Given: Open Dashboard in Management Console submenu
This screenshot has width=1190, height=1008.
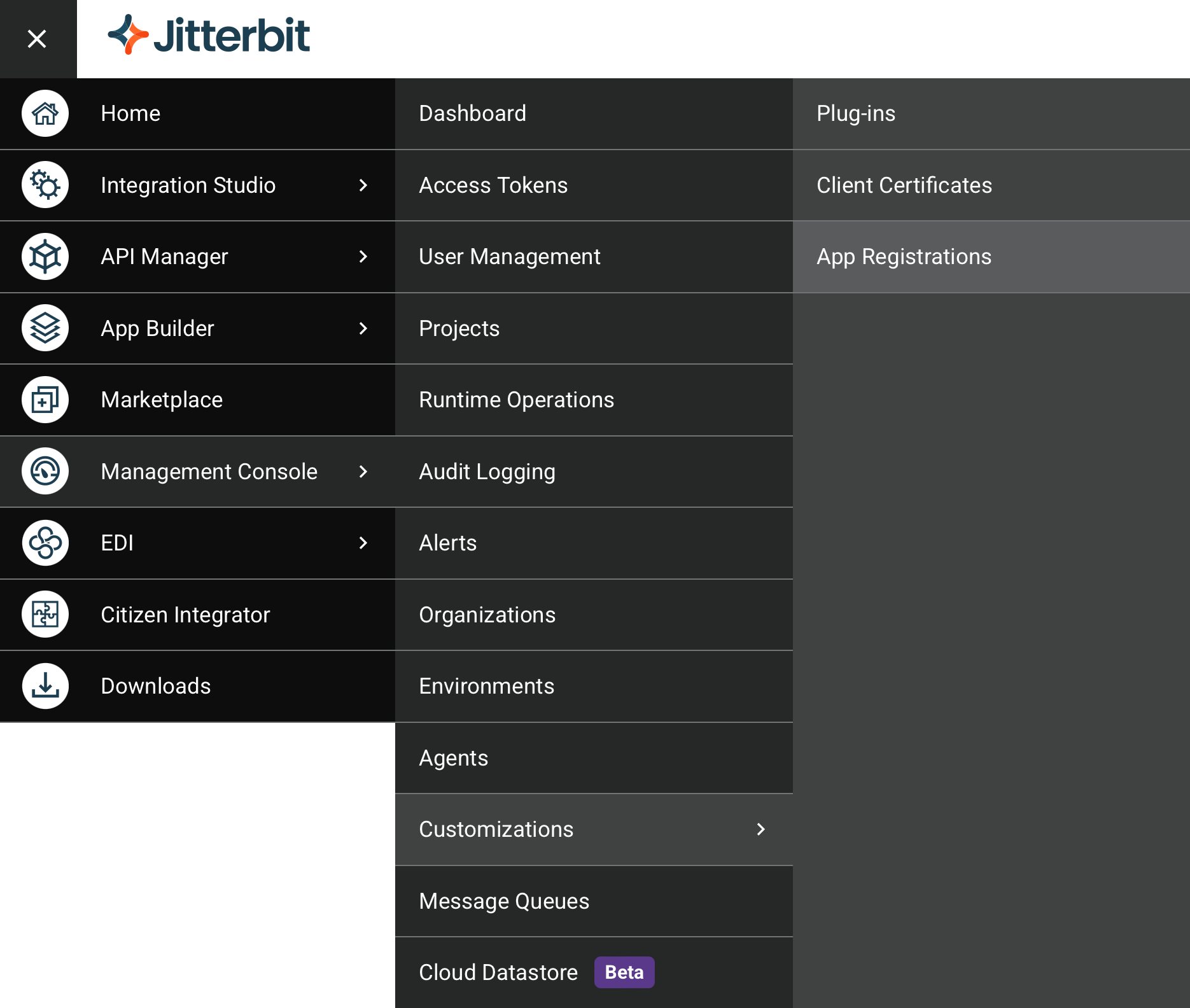Looking at the screenshot, I should (594, 114).
